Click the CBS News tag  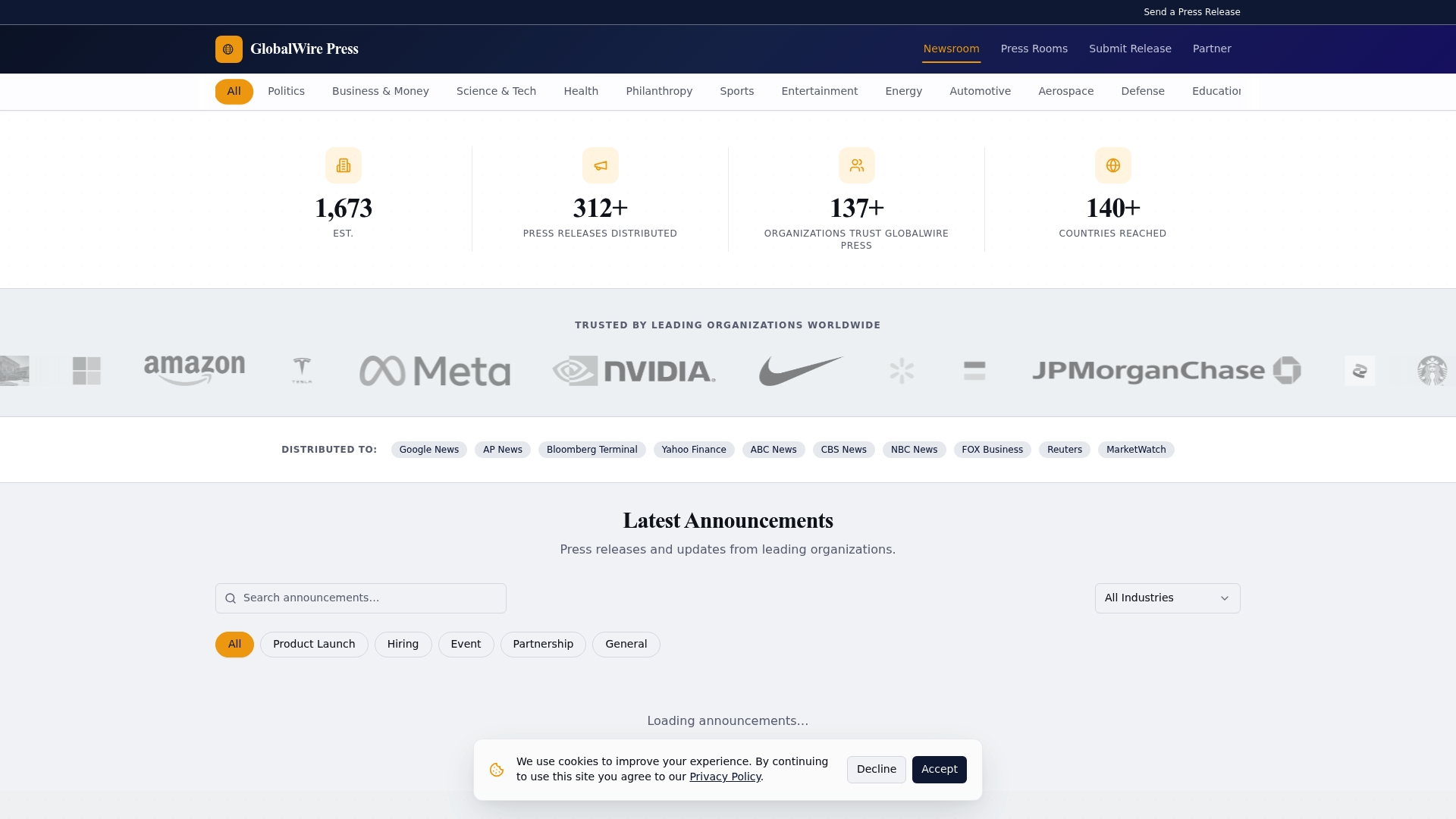tap(843, 450)
